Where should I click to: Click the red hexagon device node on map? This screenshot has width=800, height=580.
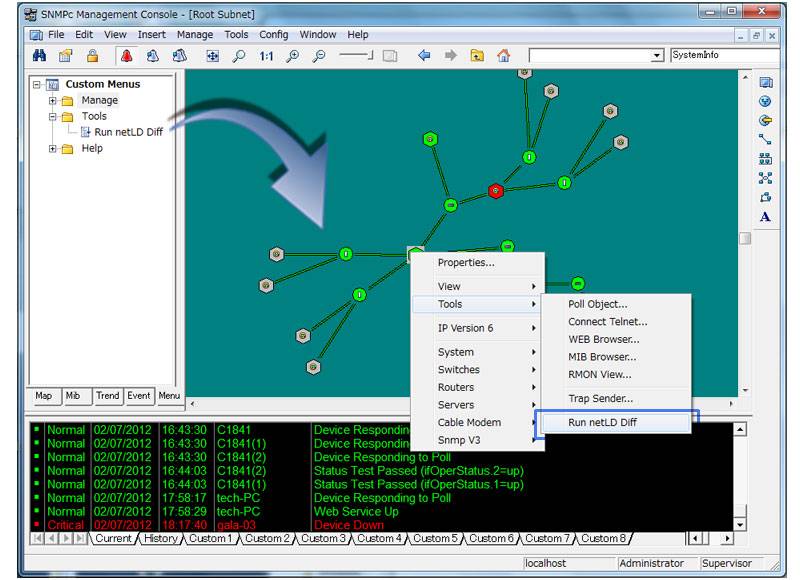pos(495,190)
